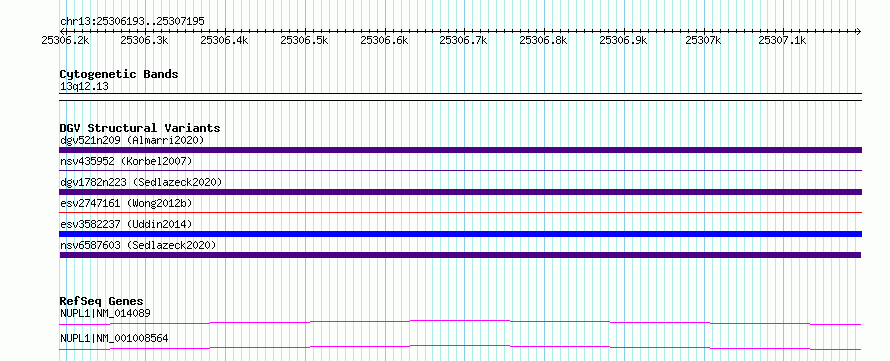
Task: Select the esv2747161 (Wong2012b) label
Action: pyautogui.click(x=126, y=203)
